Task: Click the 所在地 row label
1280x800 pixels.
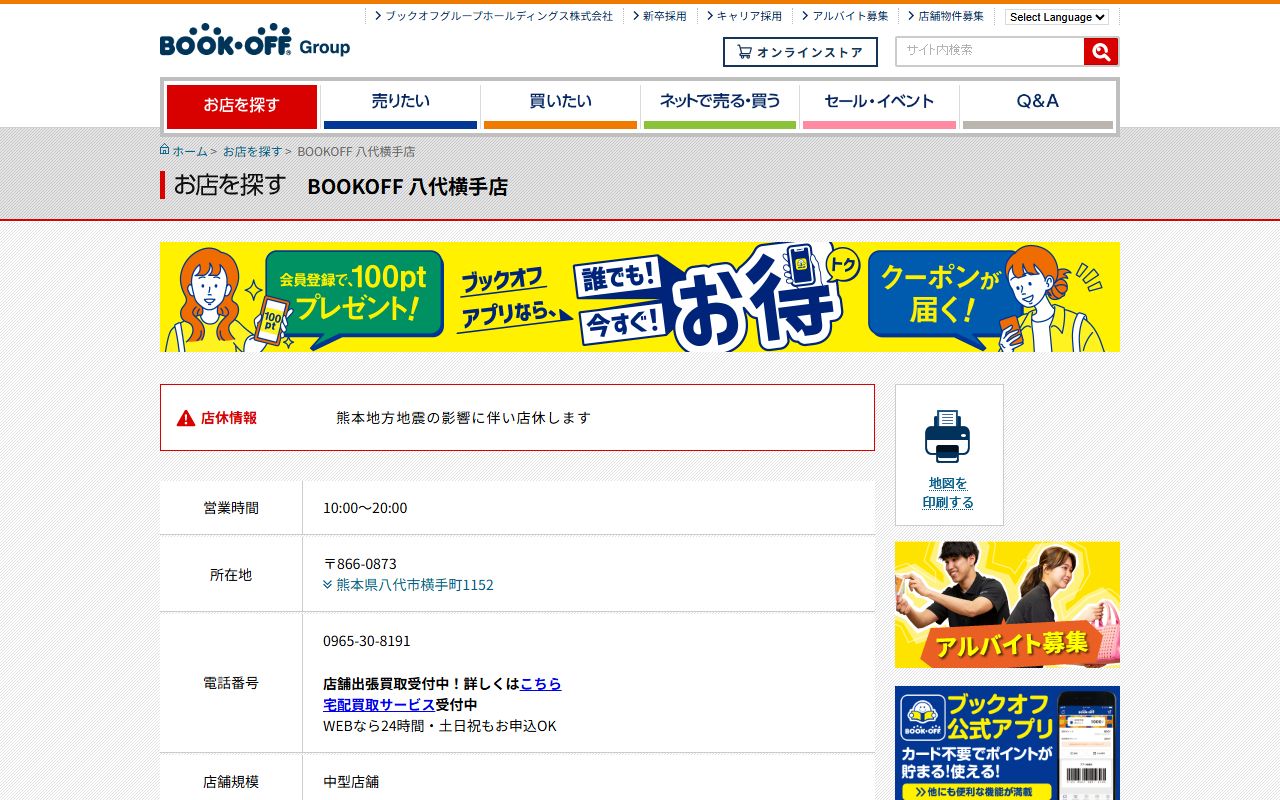Action: (x=231, y=575)
